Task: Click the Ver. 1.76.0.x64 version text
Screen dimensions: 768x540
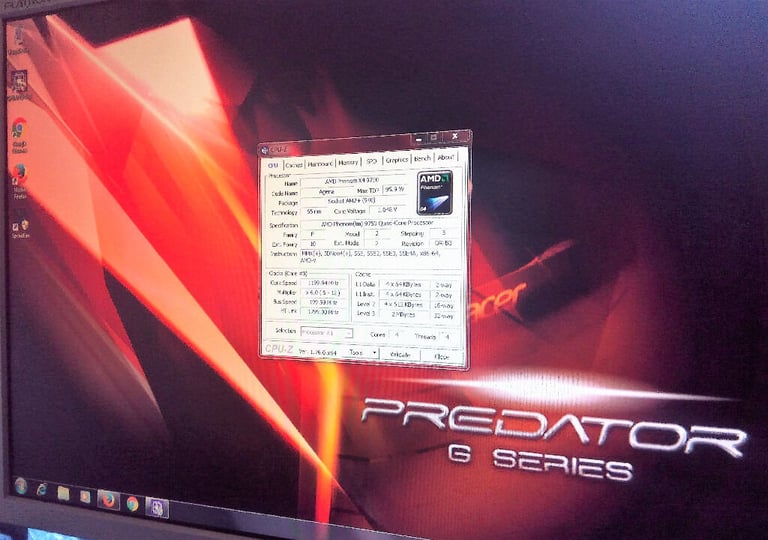Action: pos(317,352)
